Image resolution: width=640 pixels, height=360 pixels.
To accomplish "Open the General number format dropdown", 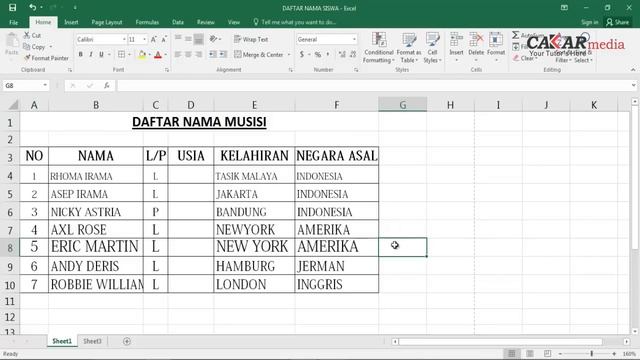I will 354,39.
